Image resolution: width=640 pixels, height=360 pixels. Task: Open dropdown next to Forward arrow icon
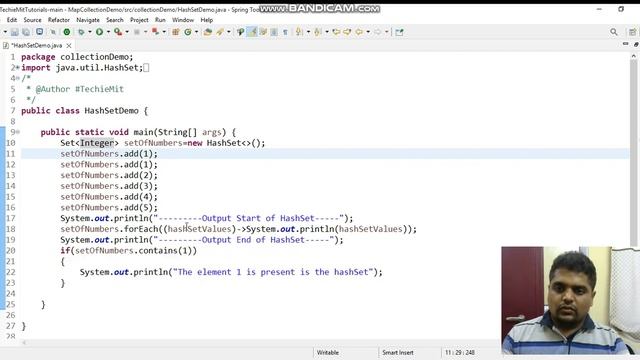click(387, 32)
